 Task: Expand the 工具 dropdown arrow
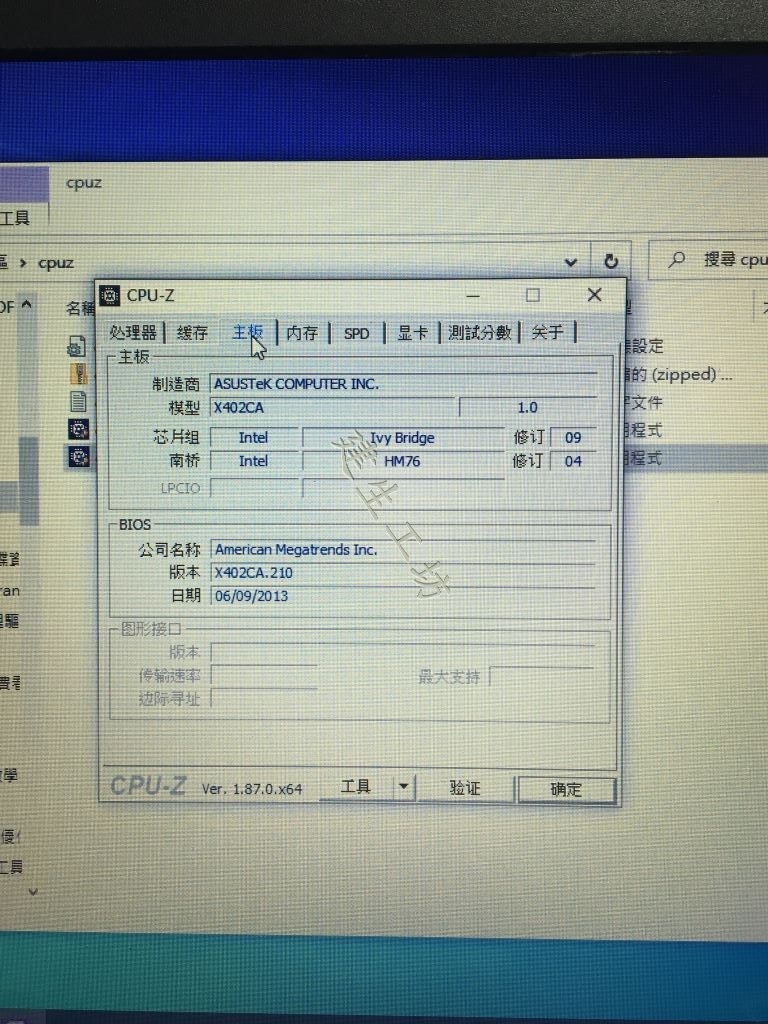point(404,787)
